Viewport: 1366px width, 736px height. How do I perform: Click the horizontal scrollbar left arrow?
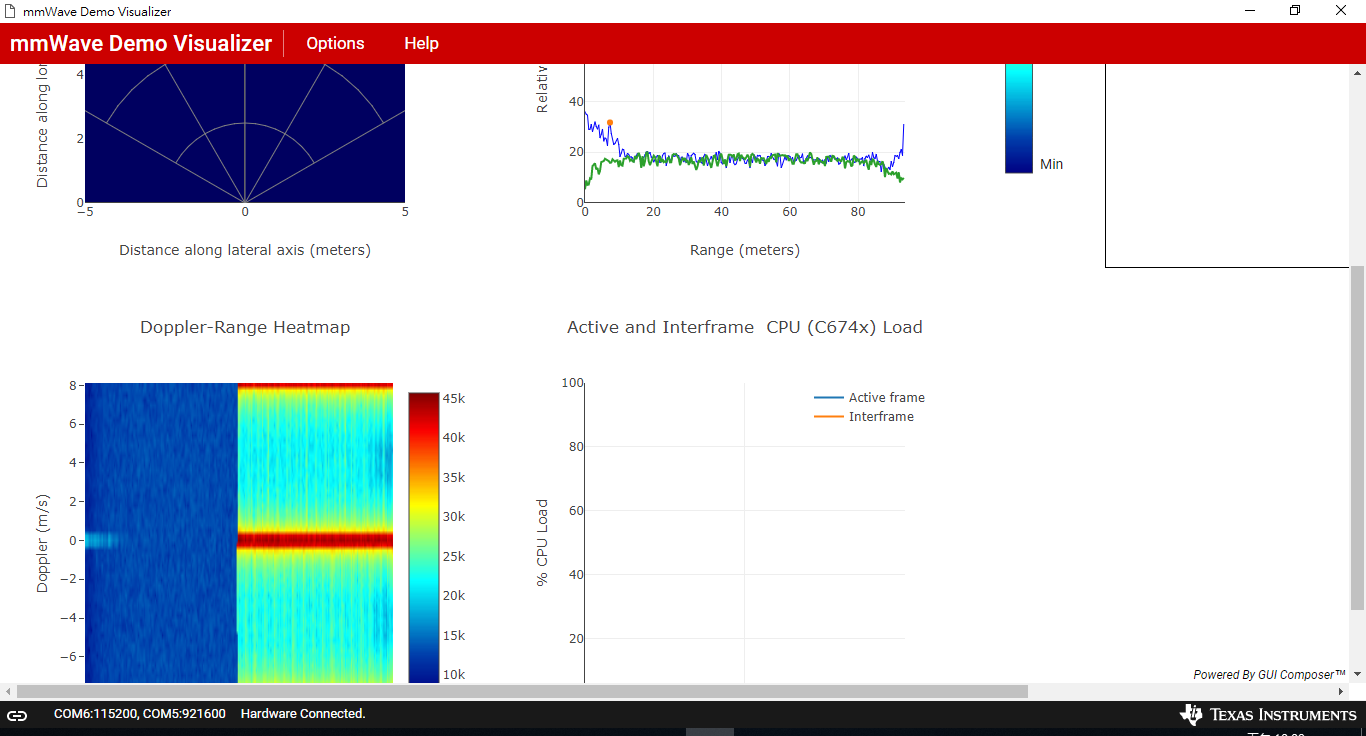click(x=8, y=691)
